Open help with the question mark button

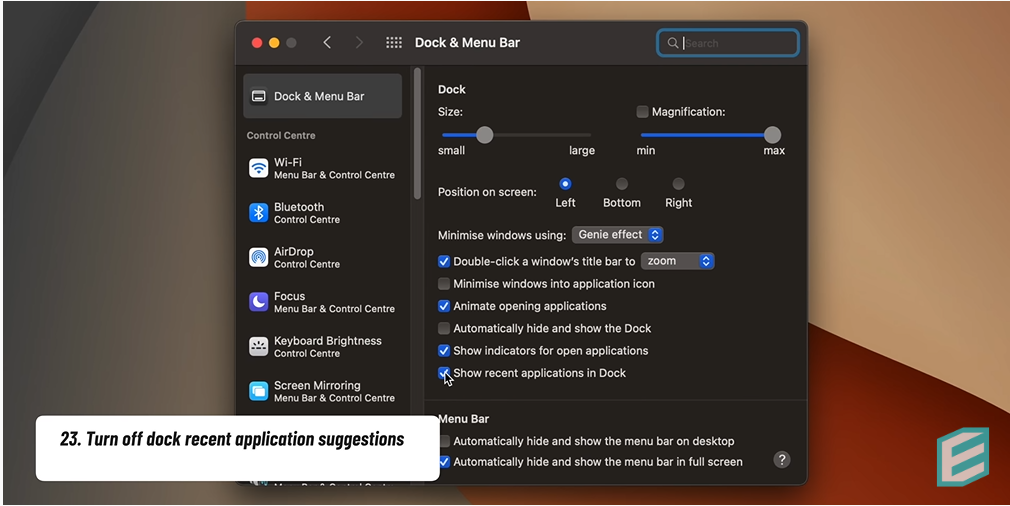click(x=781, y=460)
